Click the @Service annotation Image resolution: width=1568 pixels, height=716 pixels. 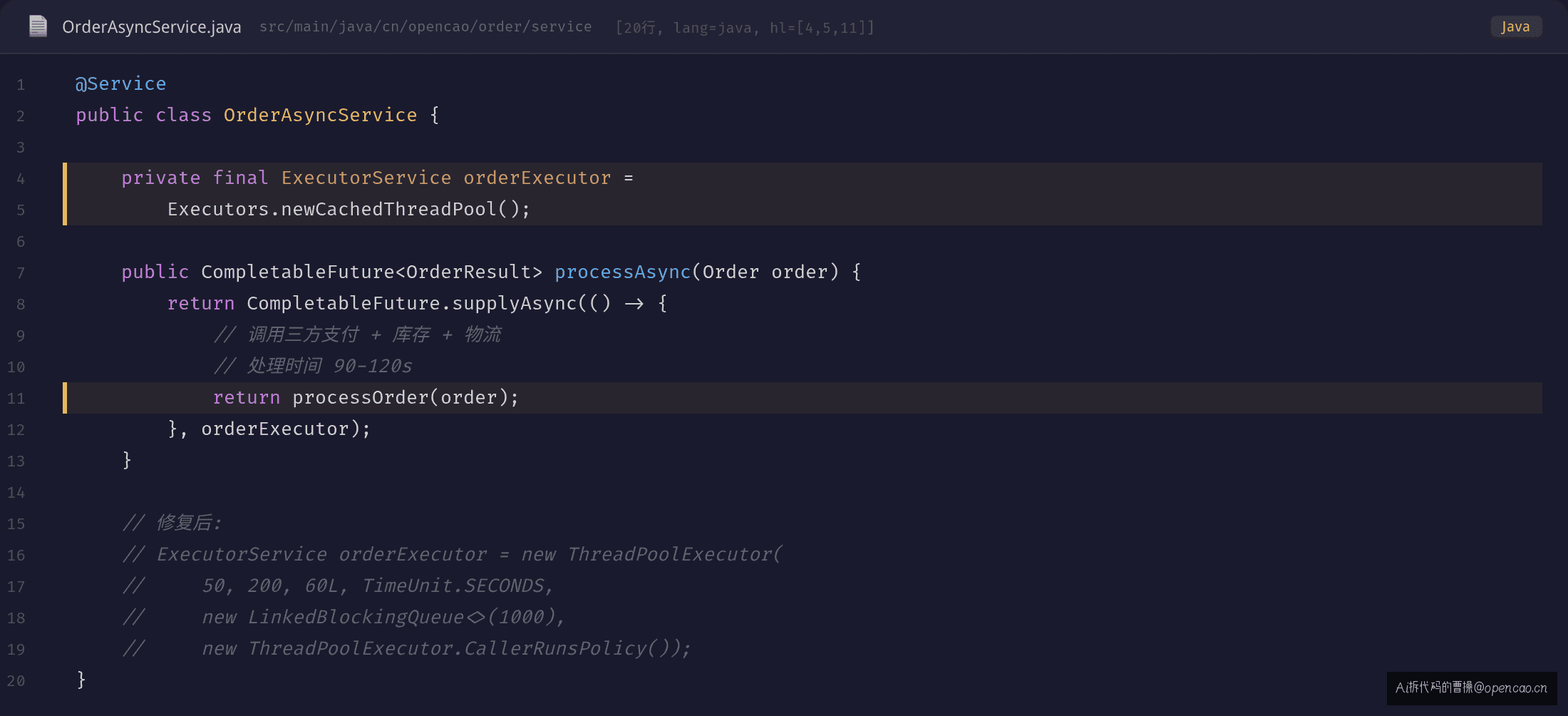point(121,84)
